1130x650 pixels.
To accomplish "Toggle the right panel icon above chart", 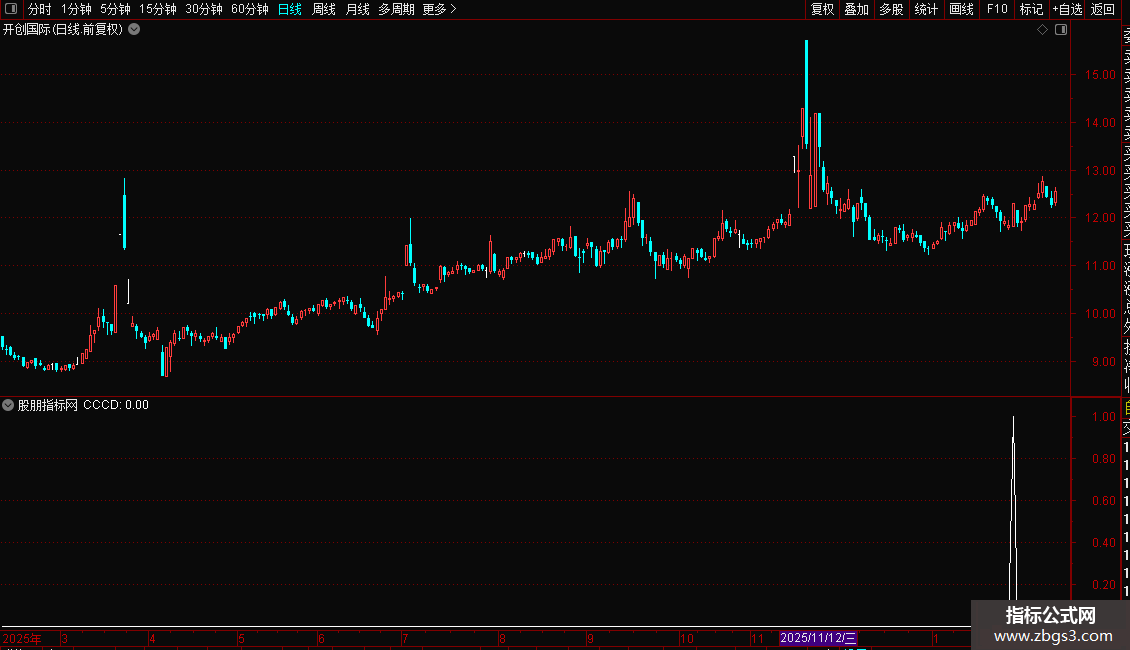I will click(x=1061, y=30).
